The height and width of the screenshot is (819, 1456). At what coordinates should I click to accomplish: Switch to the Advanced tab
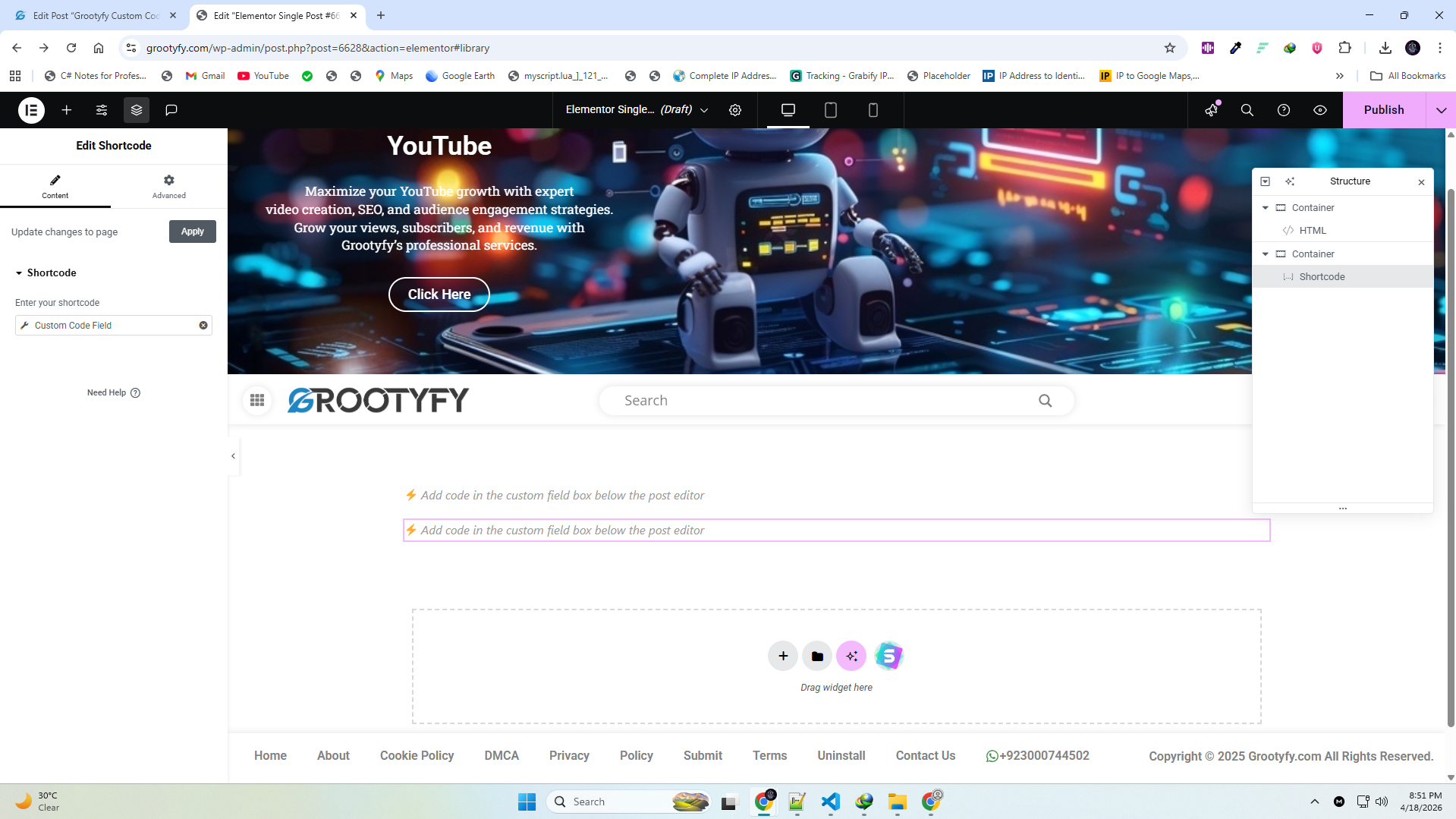[x=168, y=186]
